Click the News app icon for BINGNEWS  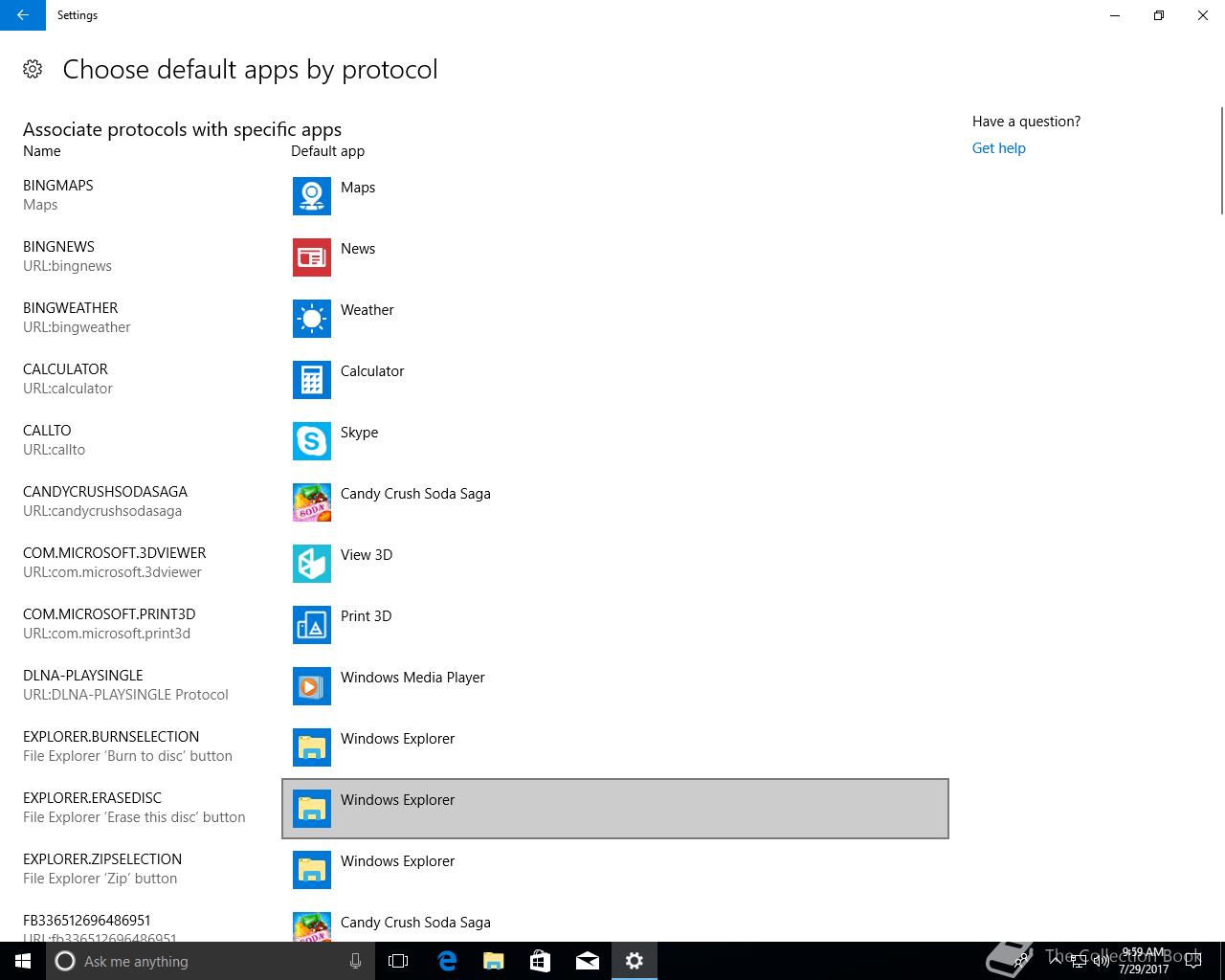[312, 257]
